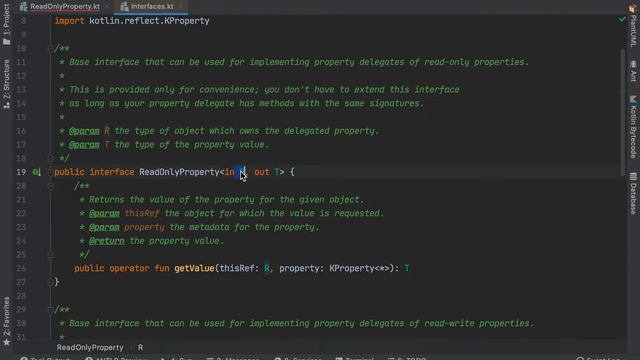Click the editor vertical scrollbar

(622, 112)
